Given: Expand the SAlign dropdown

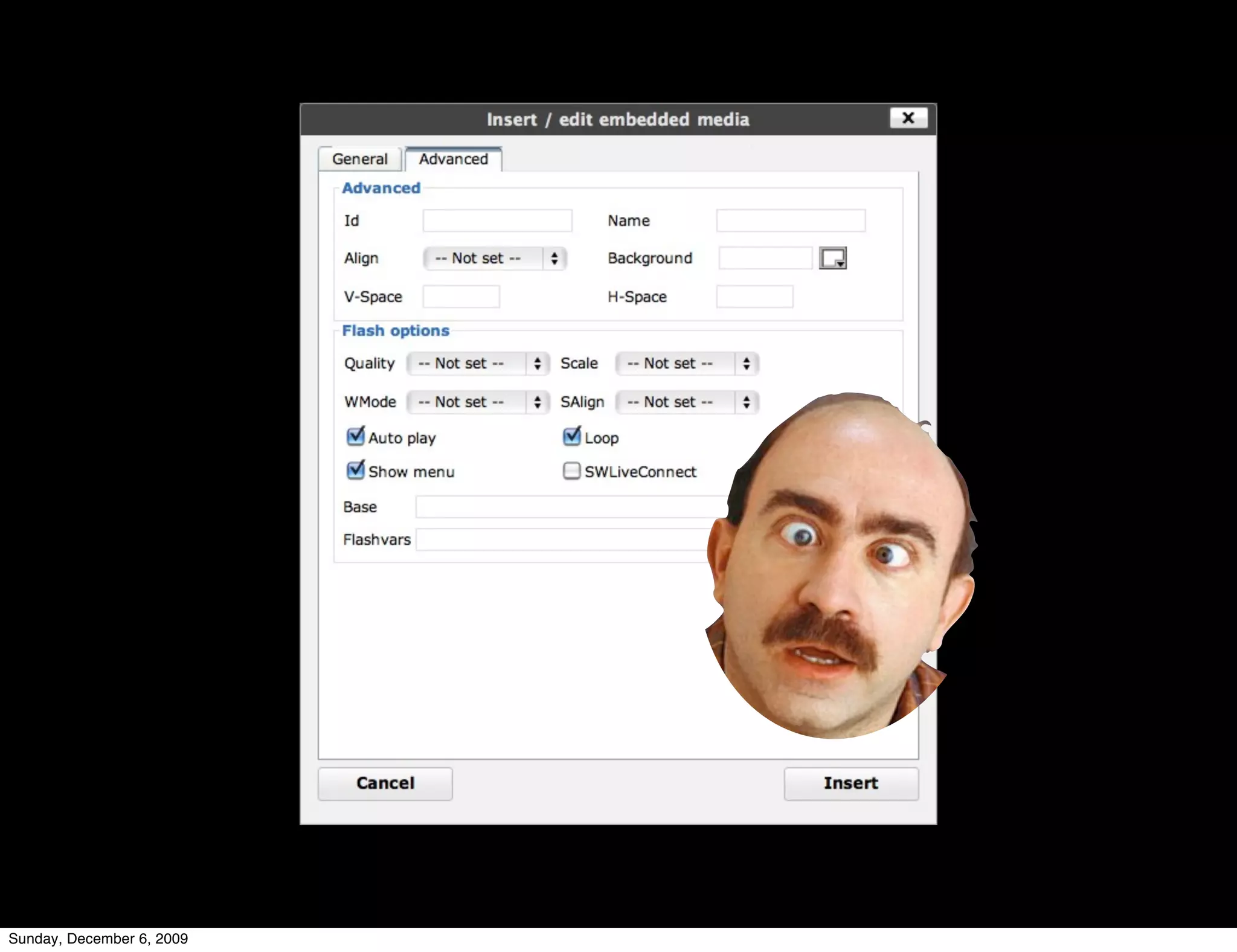Looking at the screenshot, I should tap(687, 402).
